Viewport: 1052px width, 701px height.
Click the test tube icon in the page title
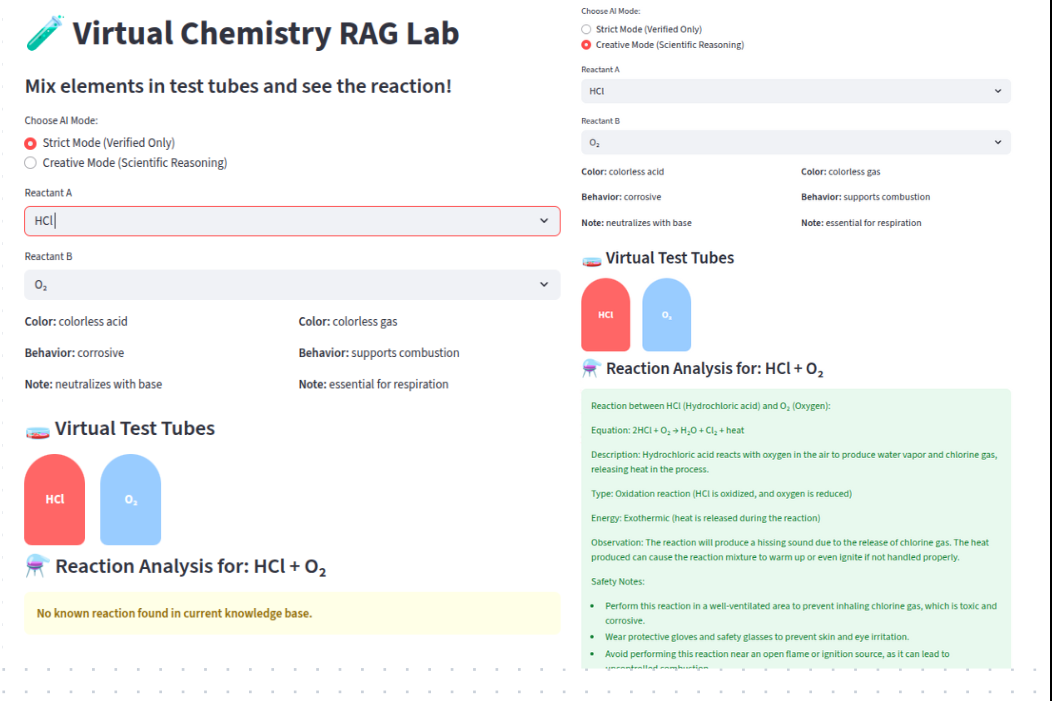tap(44, 35)
